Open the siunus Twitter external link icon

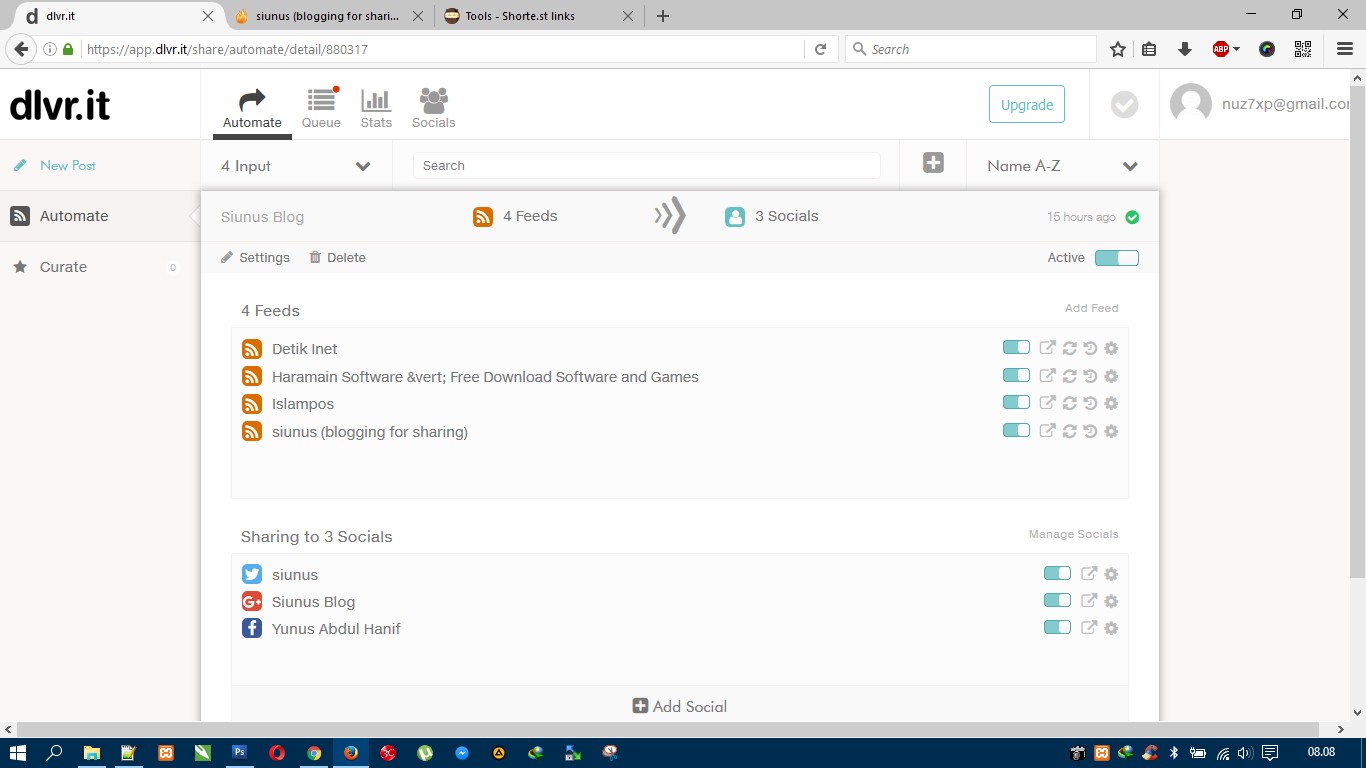[x=1089, y=574]
